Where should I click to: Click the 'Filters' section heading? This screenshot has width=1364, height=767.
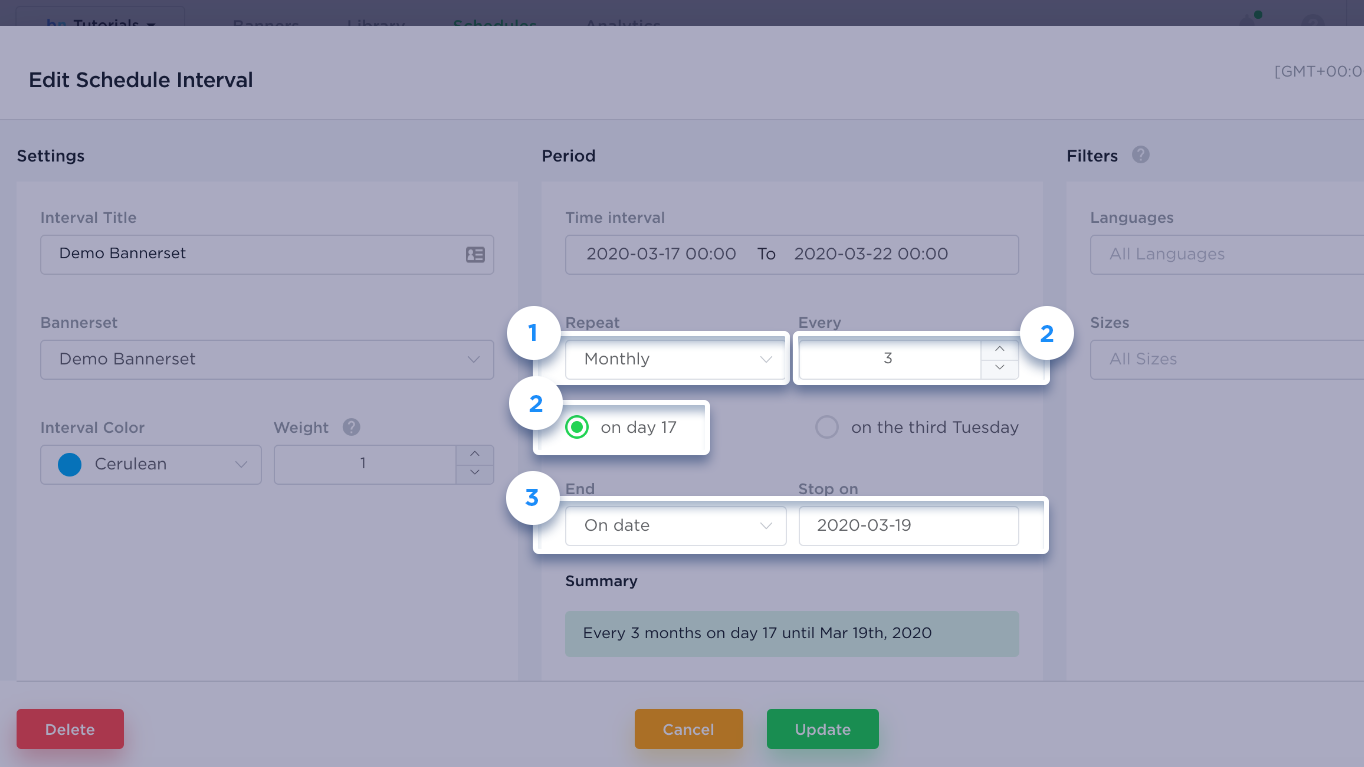[1092, 156]
